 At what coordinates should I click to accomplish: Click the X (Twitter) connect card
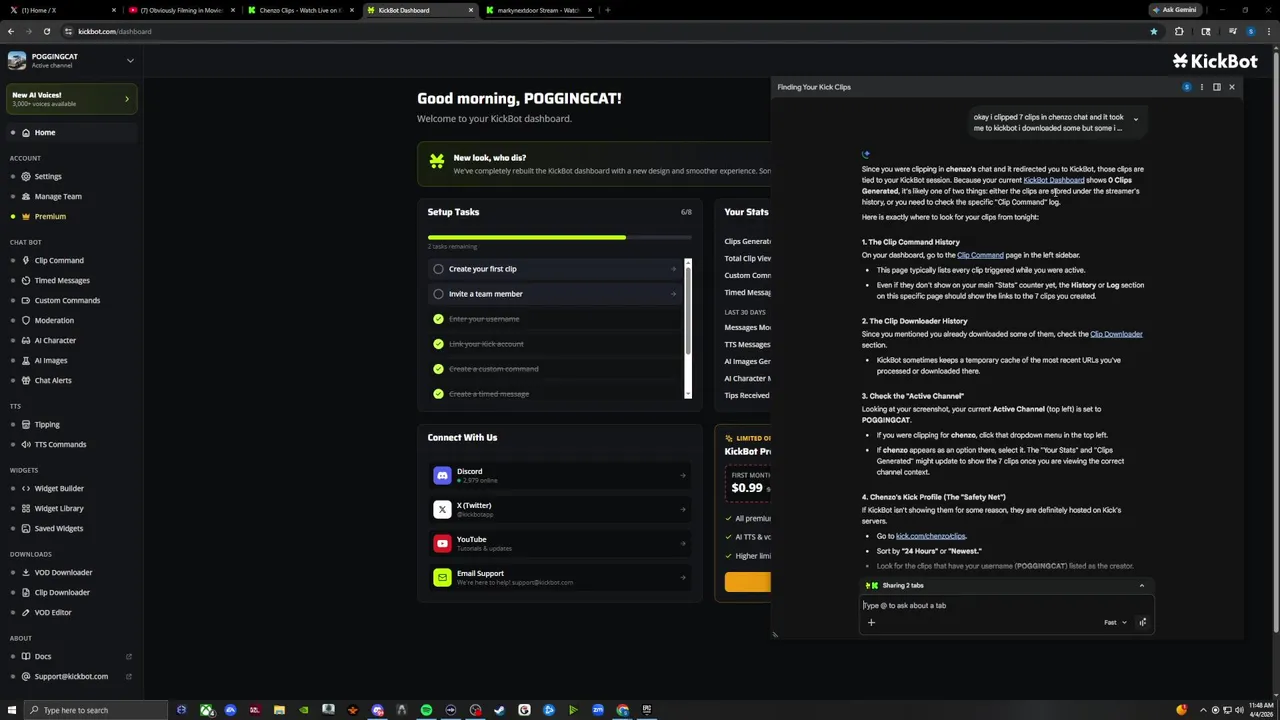pos(560,509)
